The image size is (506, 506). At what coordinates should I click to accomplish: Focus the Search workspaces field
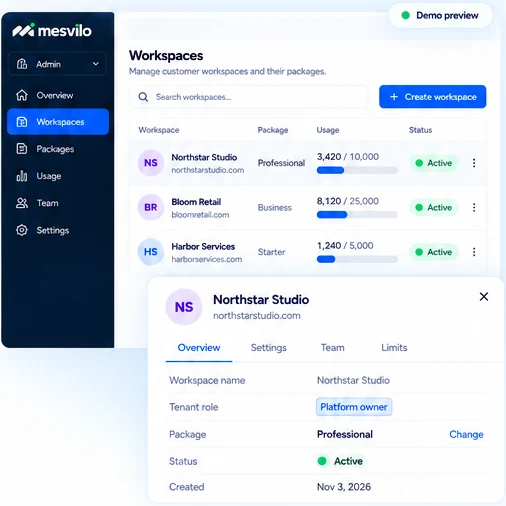(249, 97)
